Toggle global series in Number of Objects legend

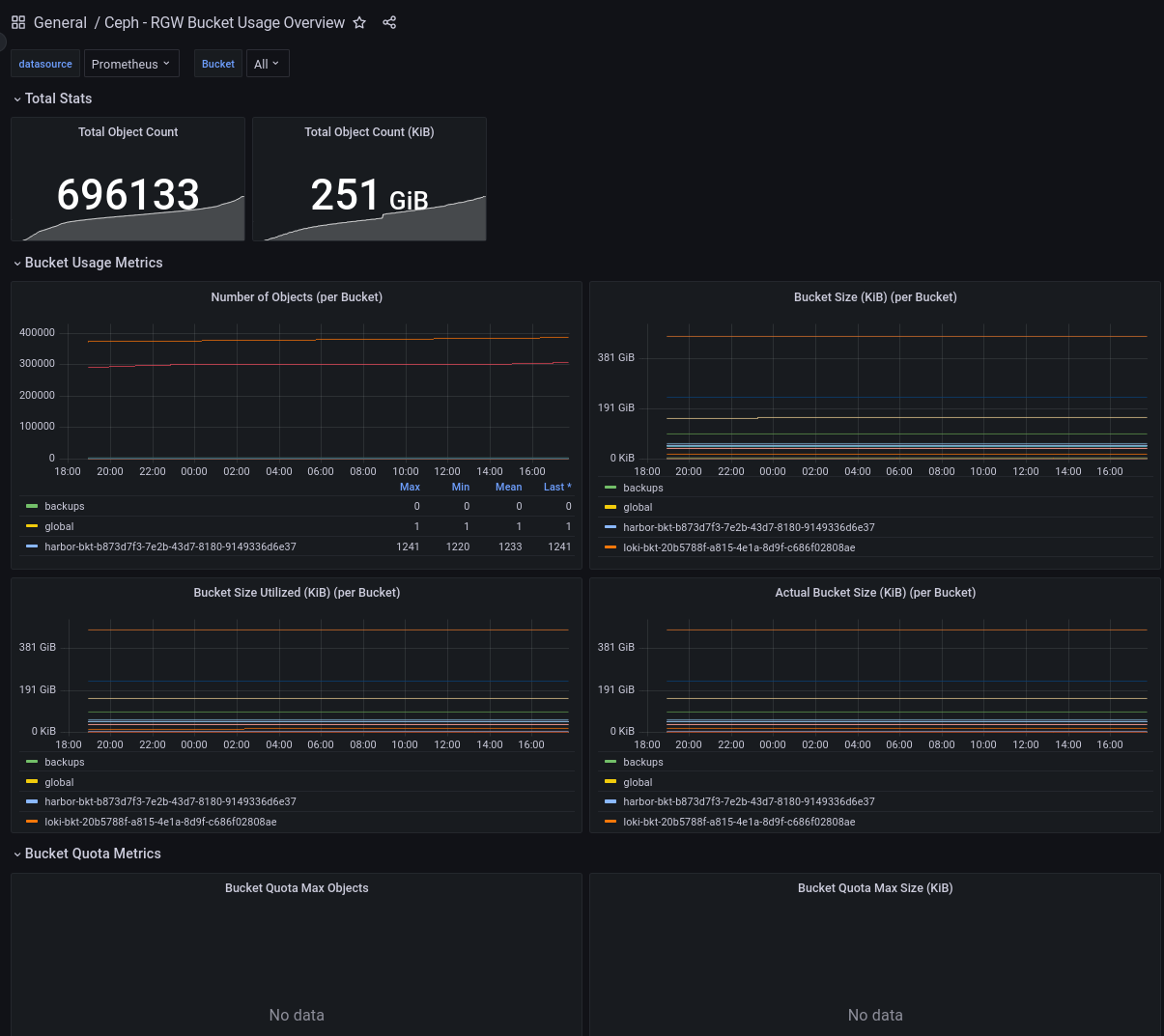59,526
